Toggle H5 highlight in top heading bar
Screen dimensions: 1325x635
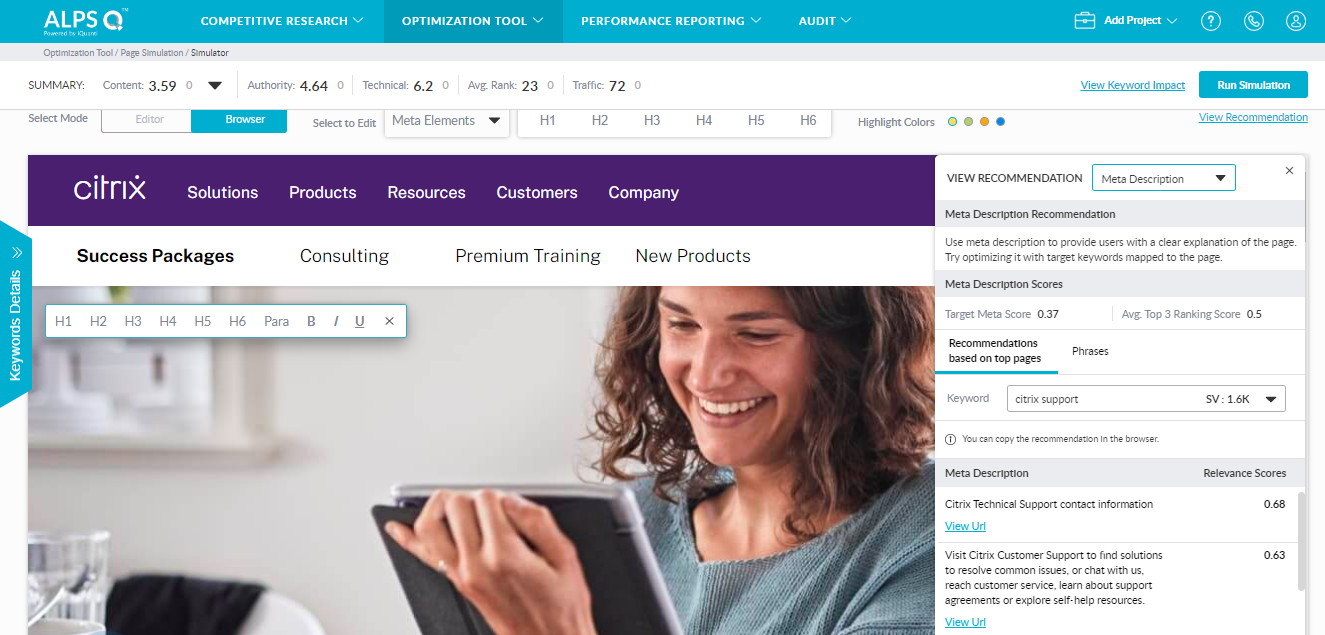[756, 120]
